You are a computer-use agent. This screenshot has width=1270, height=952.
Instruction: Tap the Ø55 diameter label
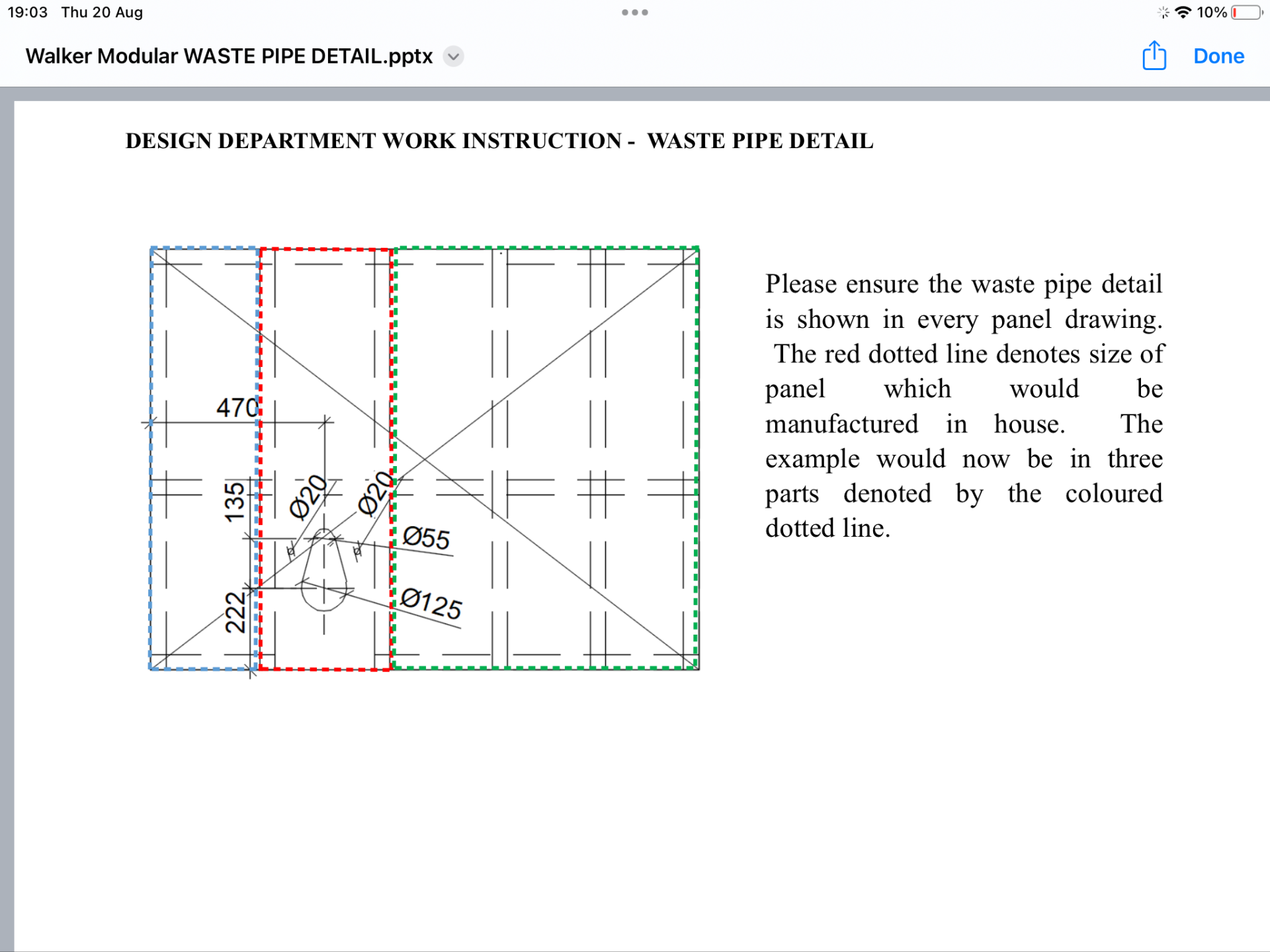pyautogui.click(x=426, y=538)
